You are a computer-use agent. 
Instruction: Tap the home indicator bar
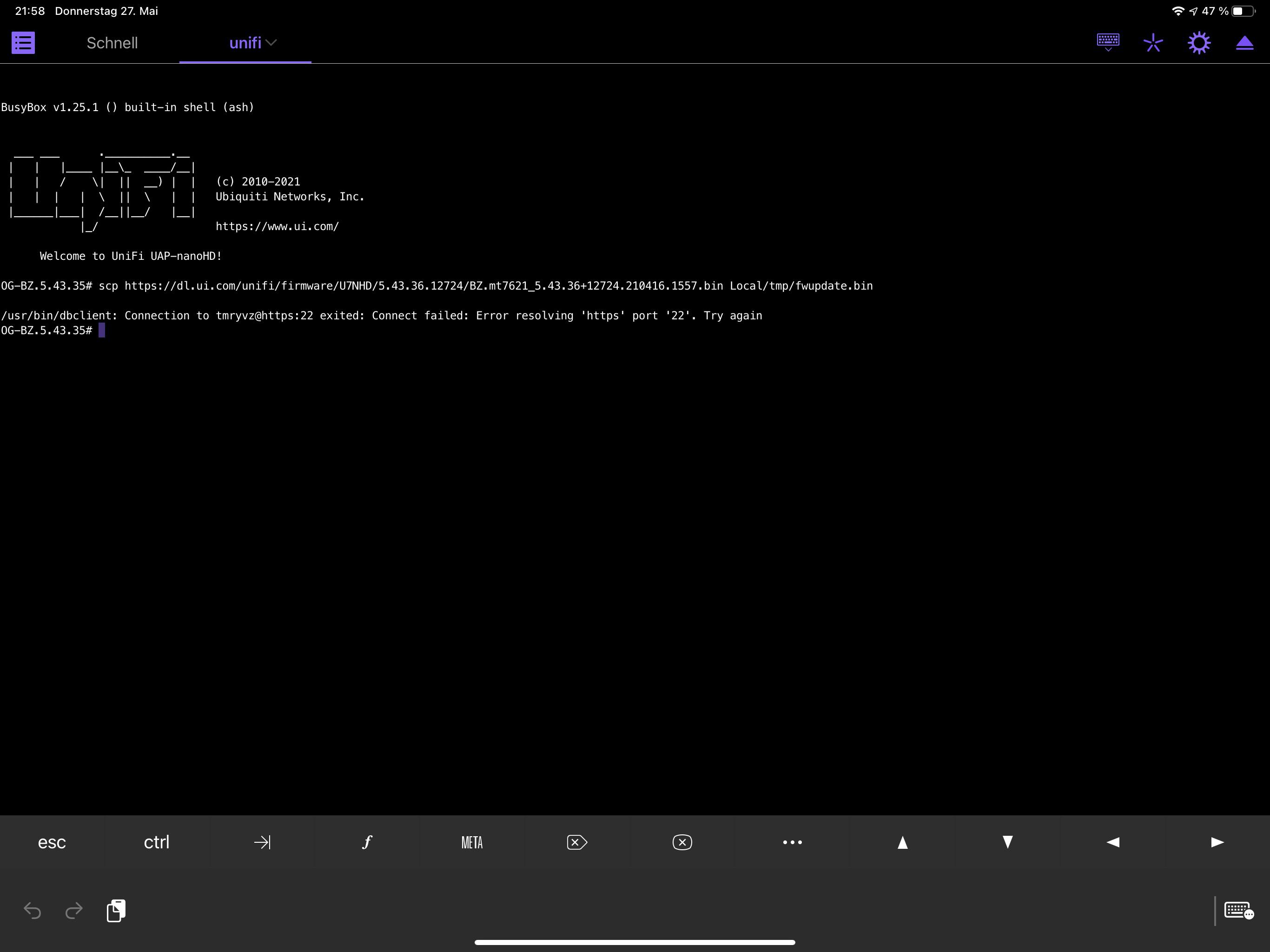coord(635,942)
